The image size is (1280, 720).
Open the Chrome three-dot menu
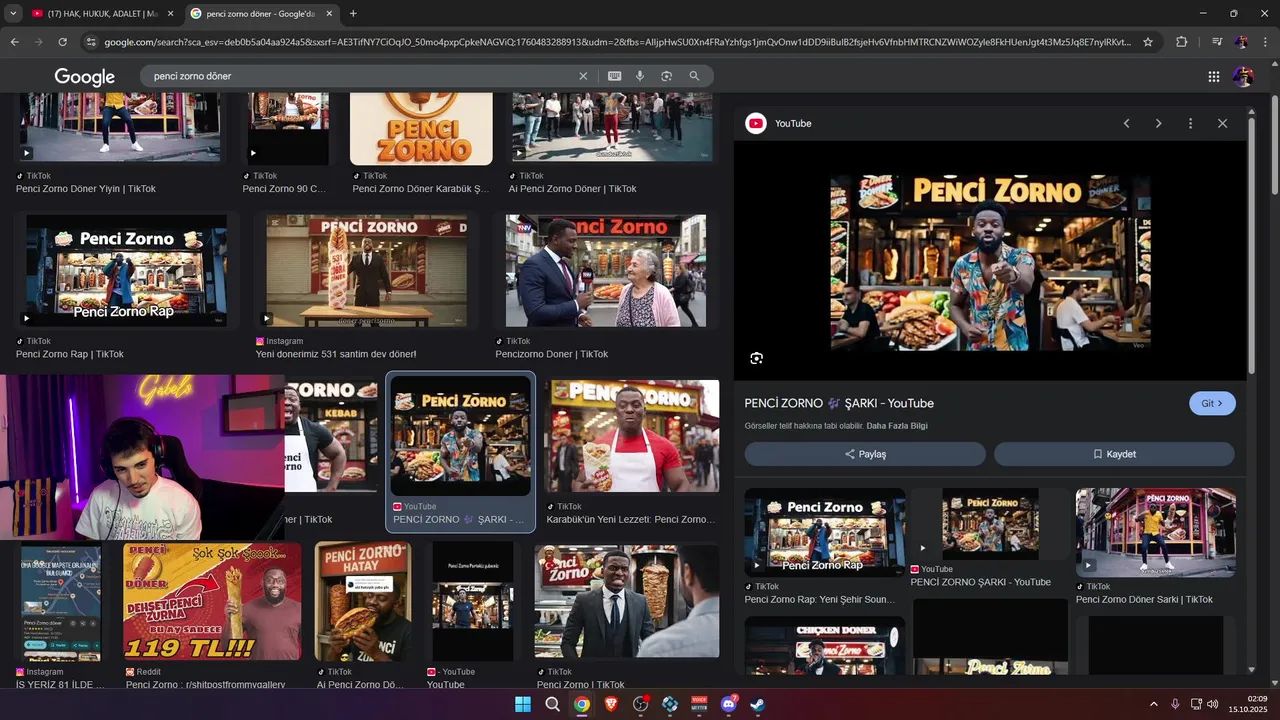1265,42
